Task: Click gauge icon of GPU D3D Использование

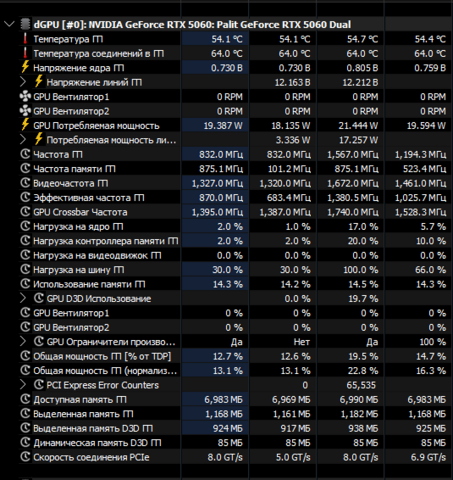Action: point(39,298)
